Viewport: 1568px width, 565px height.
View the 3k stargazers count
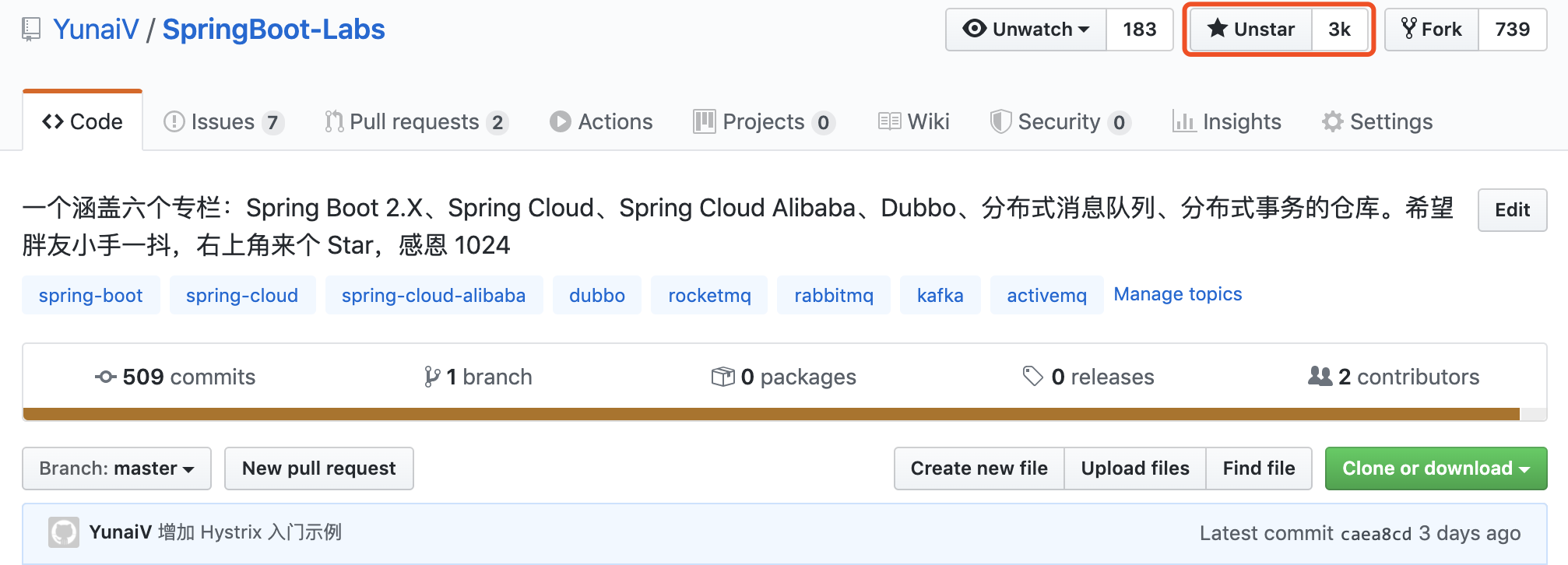1340,30
